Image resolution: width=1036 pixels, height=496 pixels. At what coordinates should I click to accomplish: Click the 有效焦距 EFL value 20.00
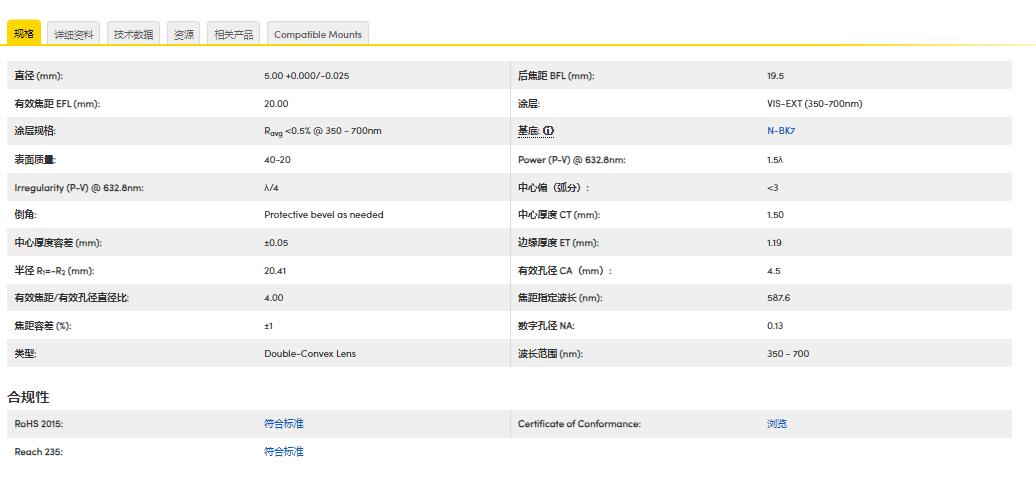276,104
